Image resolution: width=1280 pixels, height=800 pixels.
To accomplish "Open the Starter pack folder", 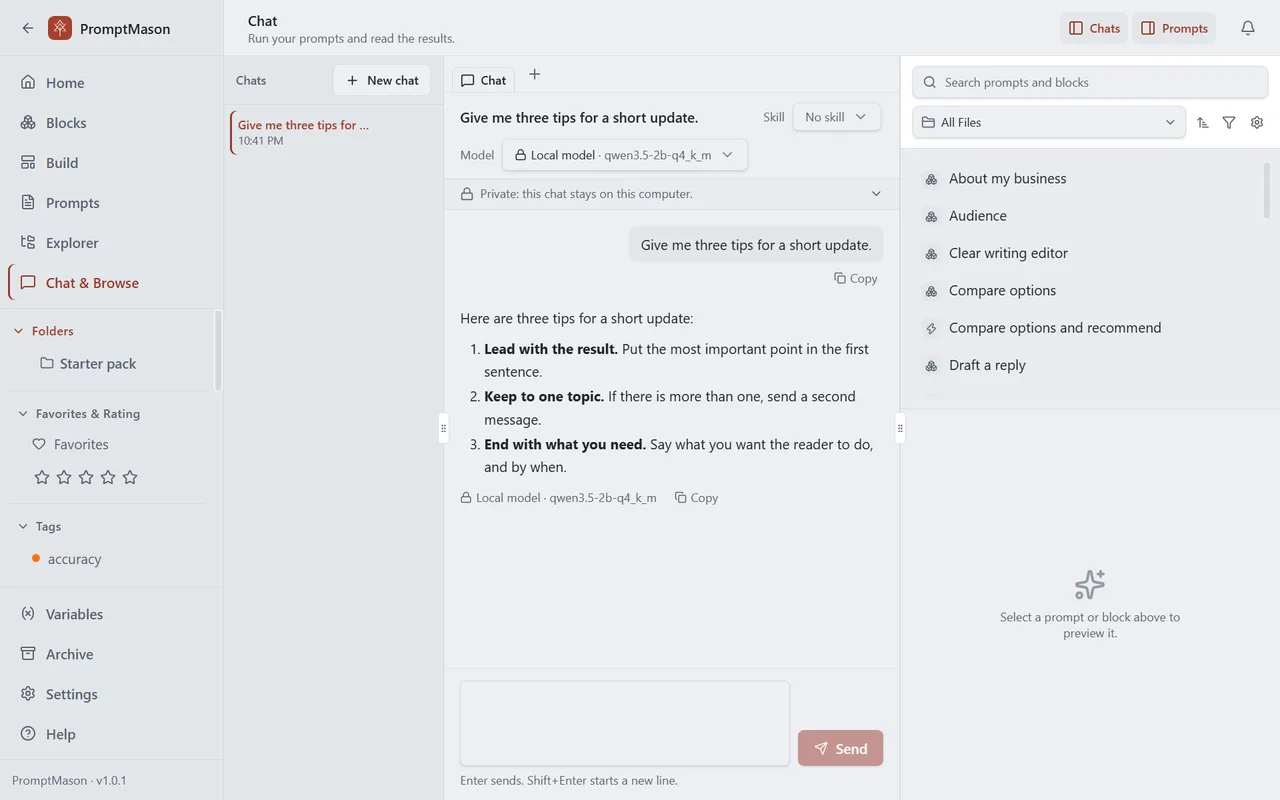I will pos(88,364).
